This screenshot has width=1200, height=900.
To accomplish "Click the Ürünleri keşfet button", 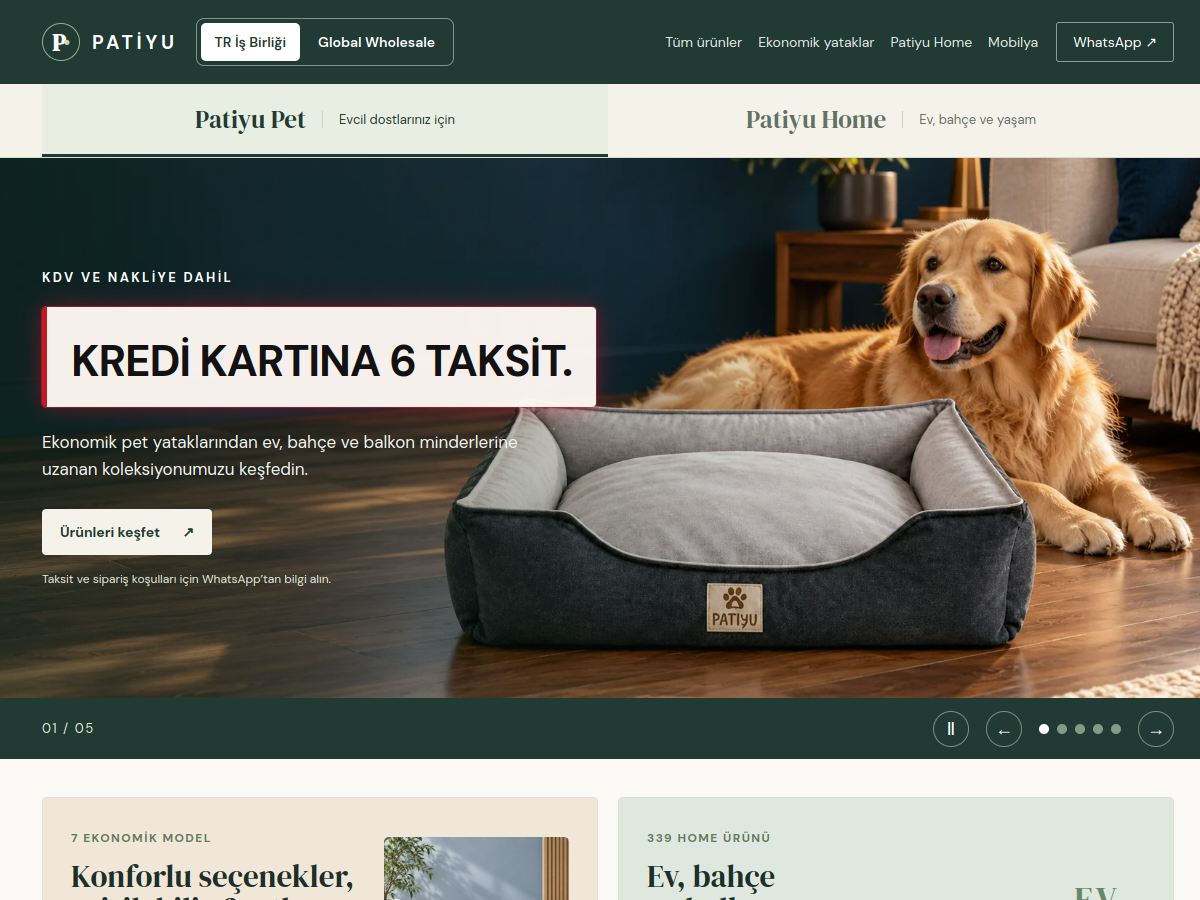I will click(x=127, y=532).
